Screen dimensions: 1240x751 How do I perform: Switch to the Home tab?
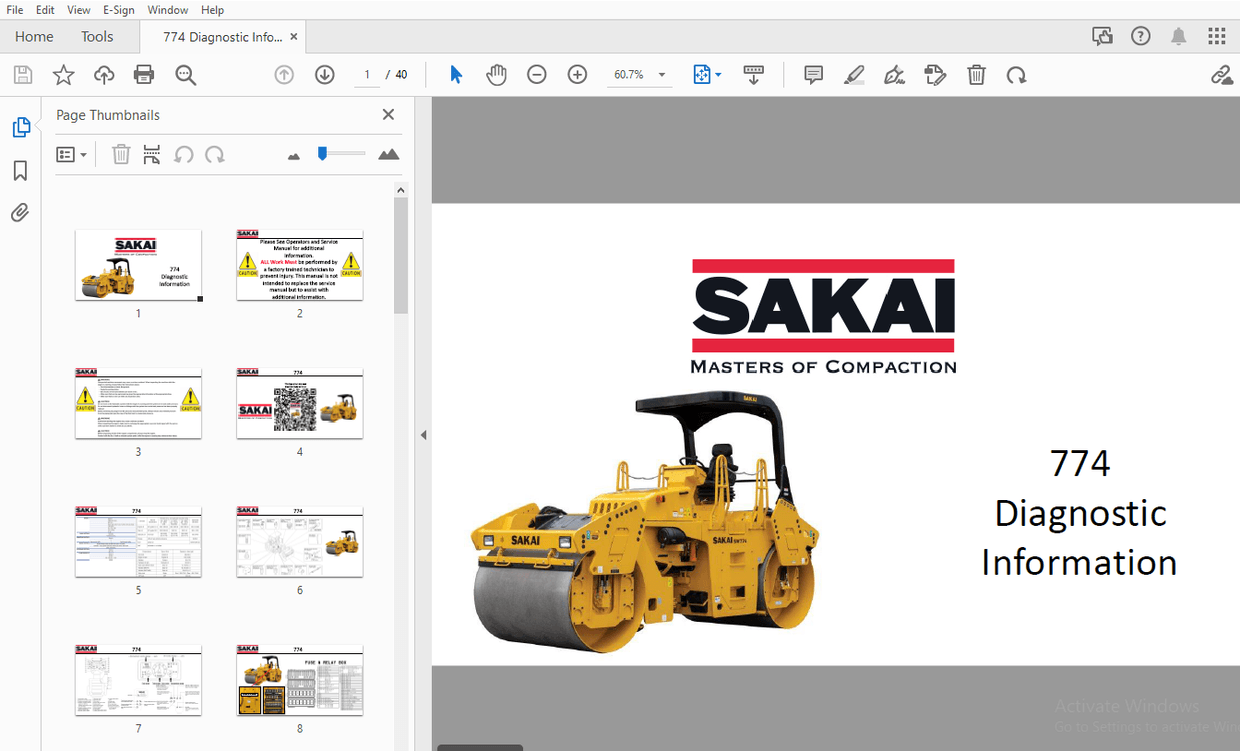[x=34, y=37]
